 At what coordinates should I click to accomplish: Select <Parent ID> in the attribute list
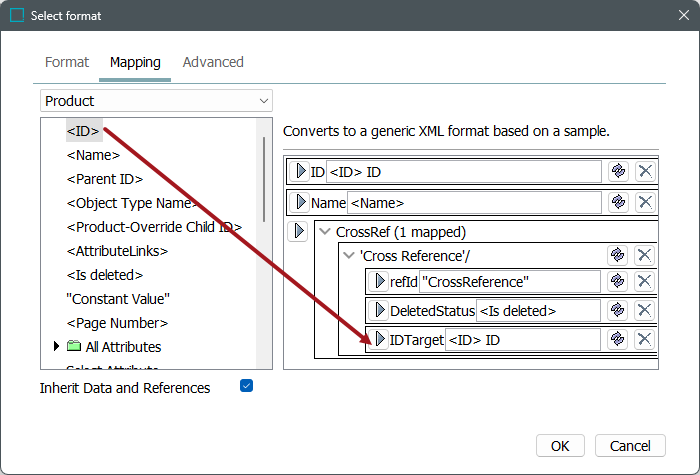click(x=104, y=179)
